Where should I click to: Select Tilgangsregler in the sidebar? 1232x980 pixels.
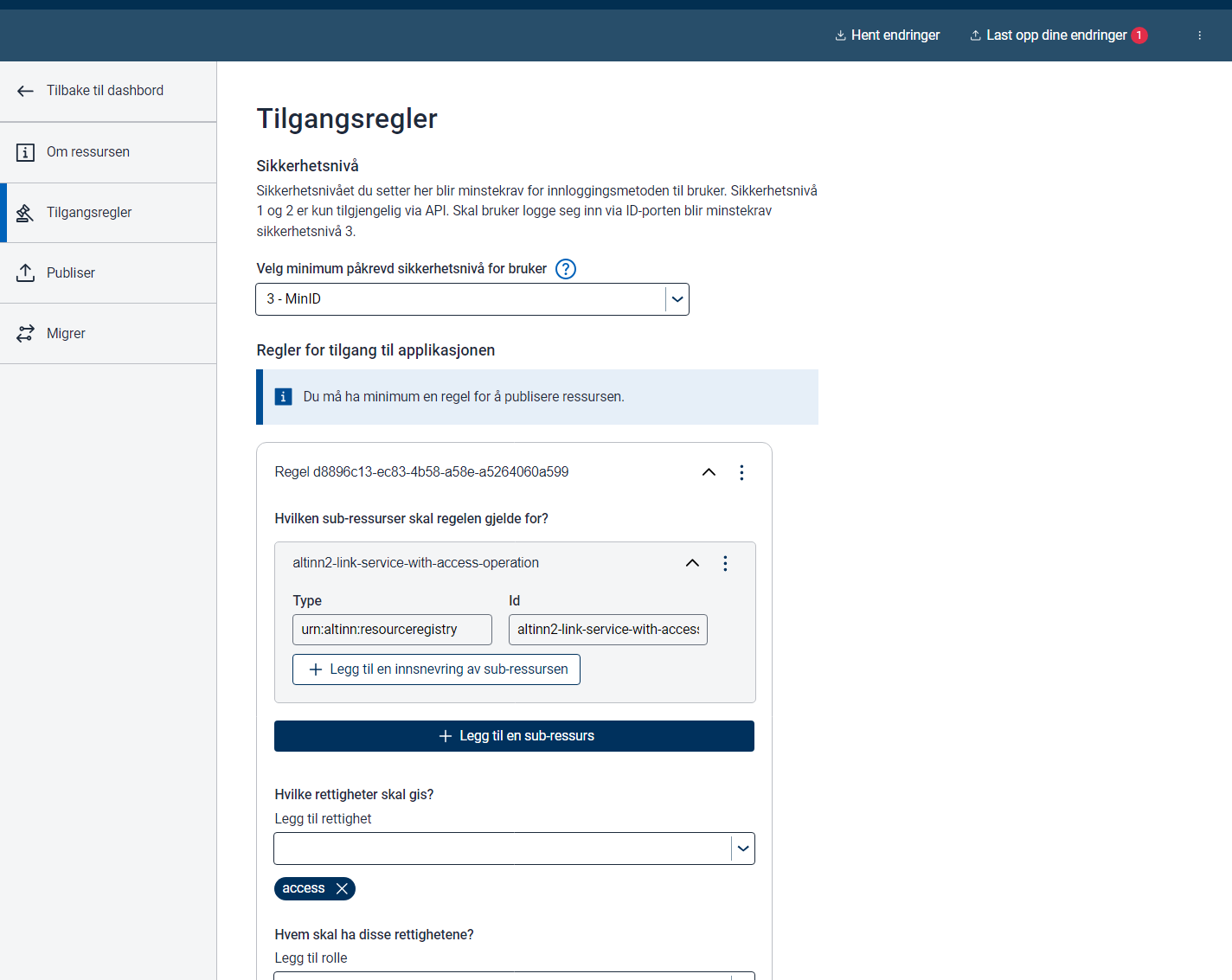89,213
